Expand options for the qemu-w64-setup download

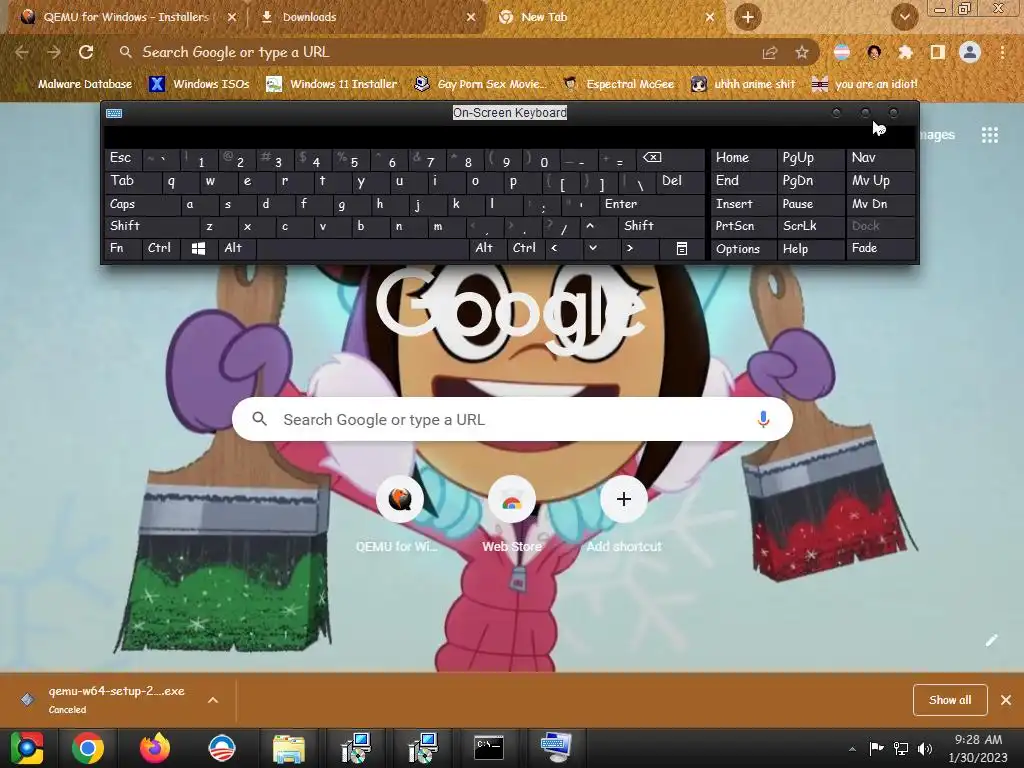(x=213, y=699)
